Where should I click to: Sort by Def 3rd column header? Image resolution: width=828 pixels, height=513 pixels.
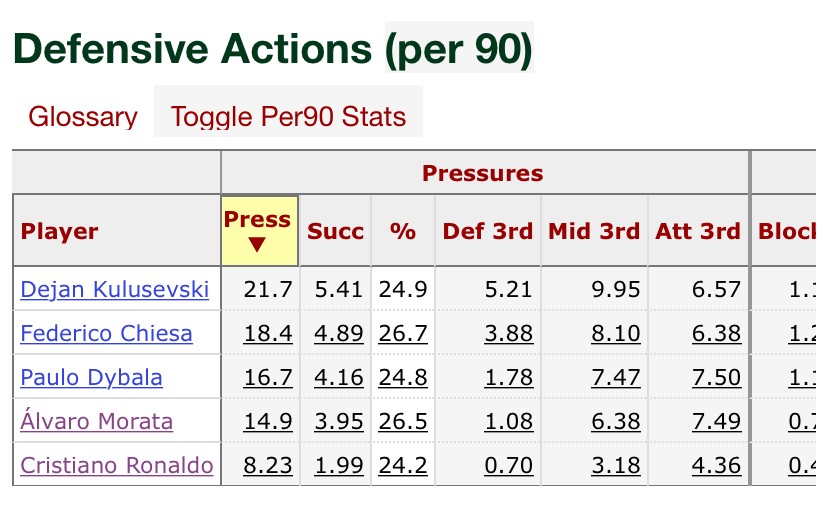pyautogui.click(x=488, y=232)
